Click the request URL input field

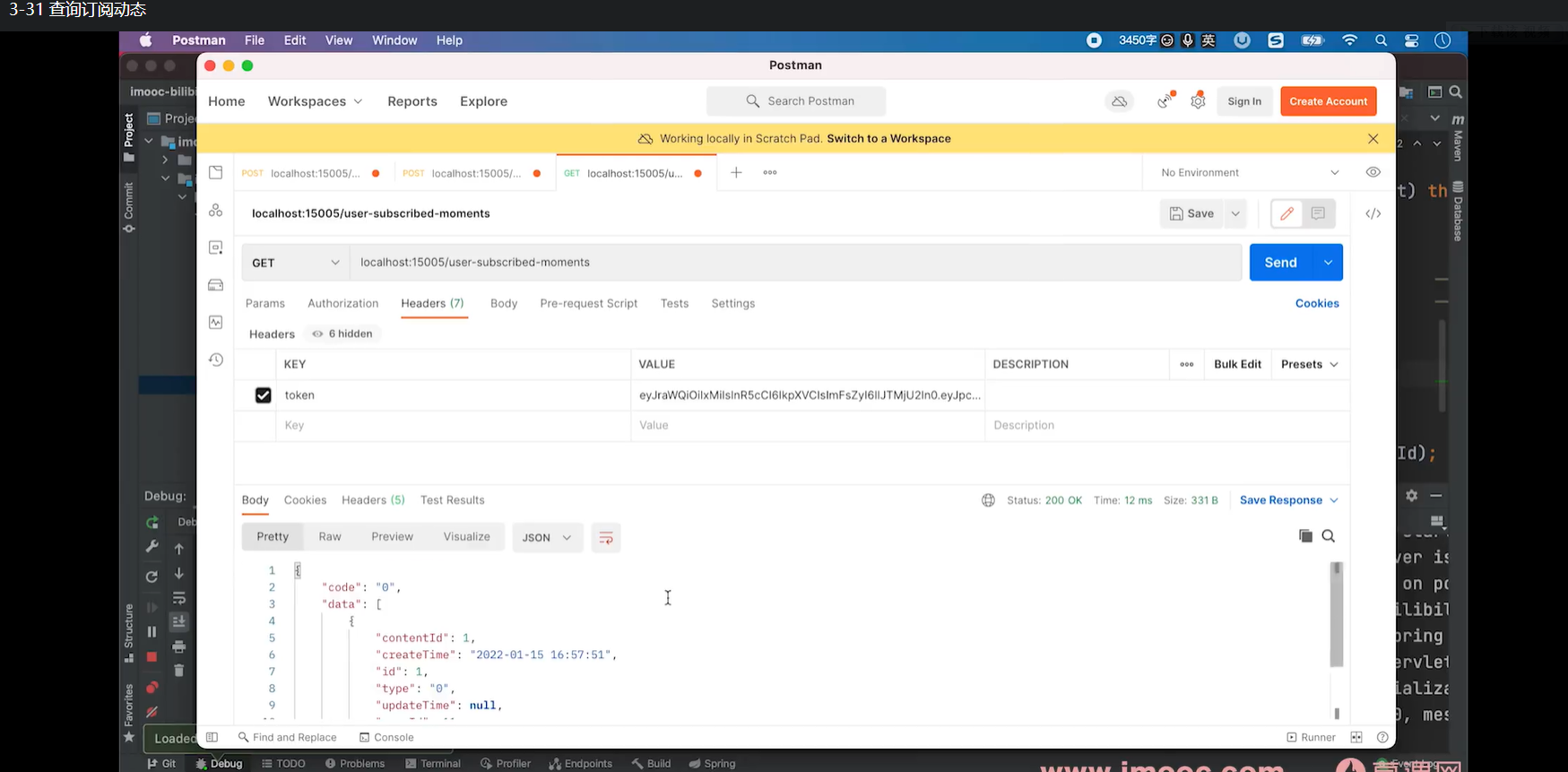pyautogui.click(x=796, y=263)
